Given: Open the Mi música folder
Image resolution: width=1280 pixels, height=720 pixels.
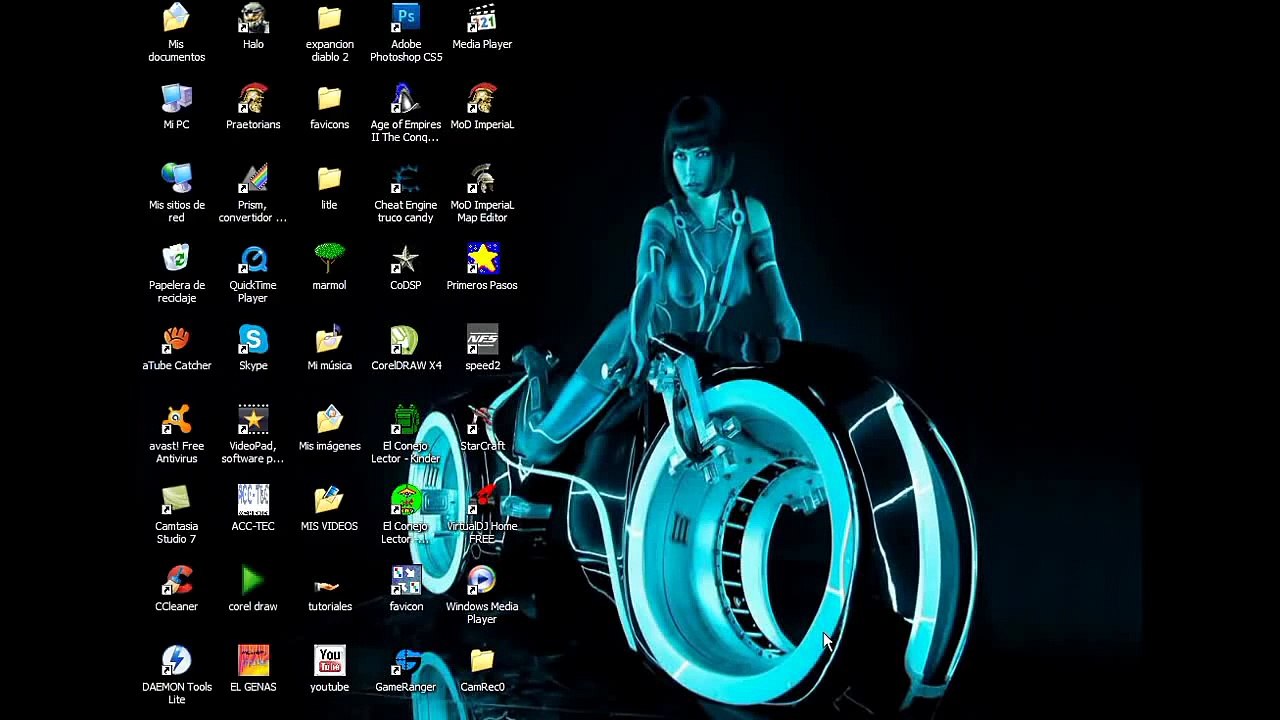Looking at the screenshot, I should [x=329, y=339].
